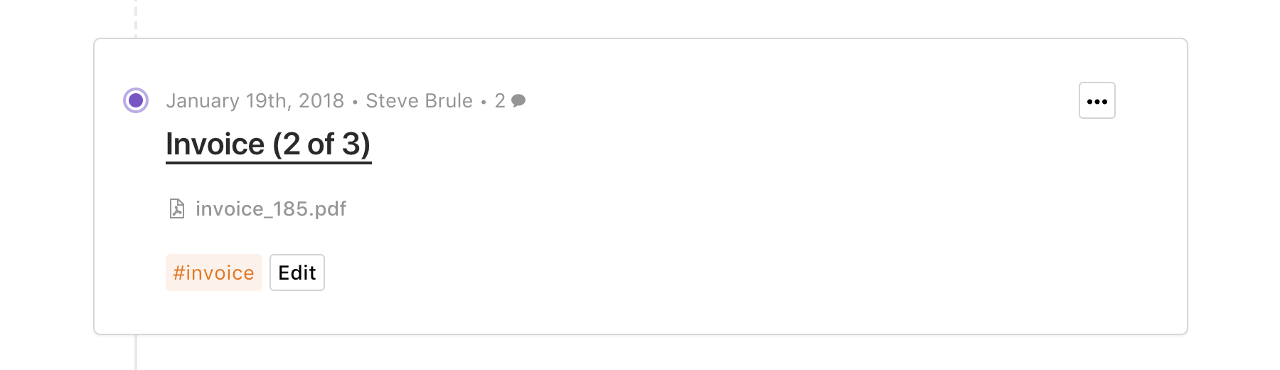Viewport: 1280px width, 370px height.
Task: Click the January 19th, 2018 date
Action: pos(255,101)
